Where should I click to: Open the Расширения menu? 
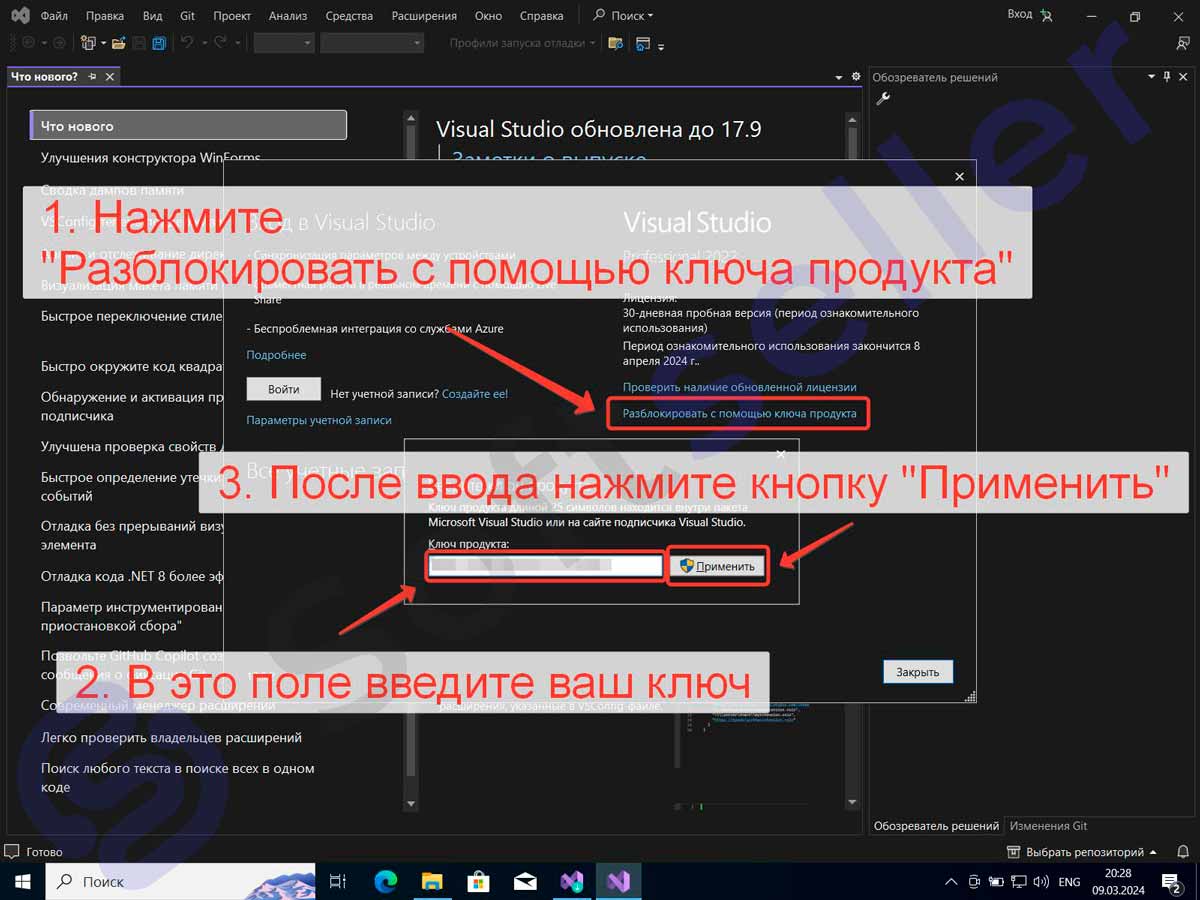pos(424,16)
